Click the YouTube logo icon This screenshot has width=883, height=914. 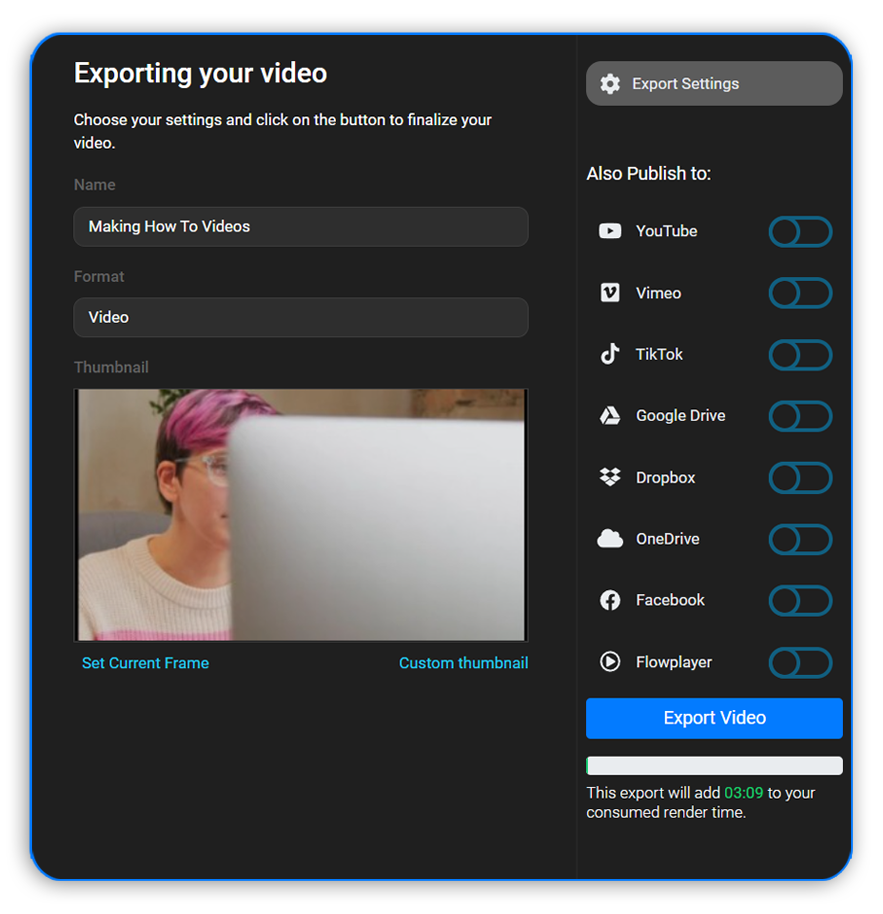pyautogui.click(x=610, y=231)
